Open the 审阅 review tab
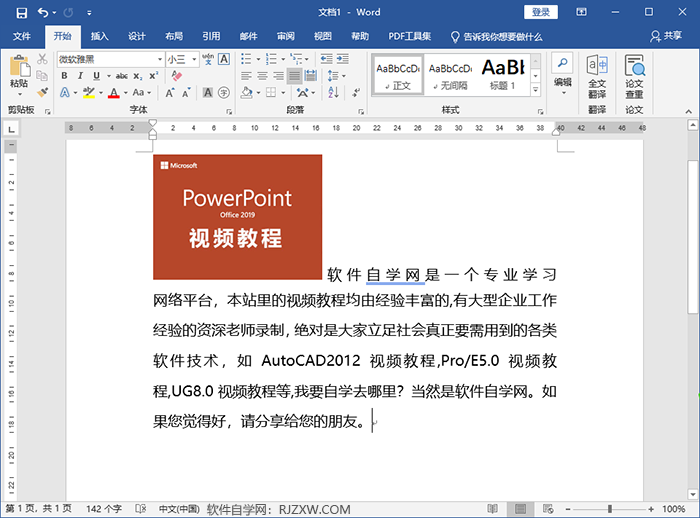Screen dimensions: 700x518 point(286,36)
